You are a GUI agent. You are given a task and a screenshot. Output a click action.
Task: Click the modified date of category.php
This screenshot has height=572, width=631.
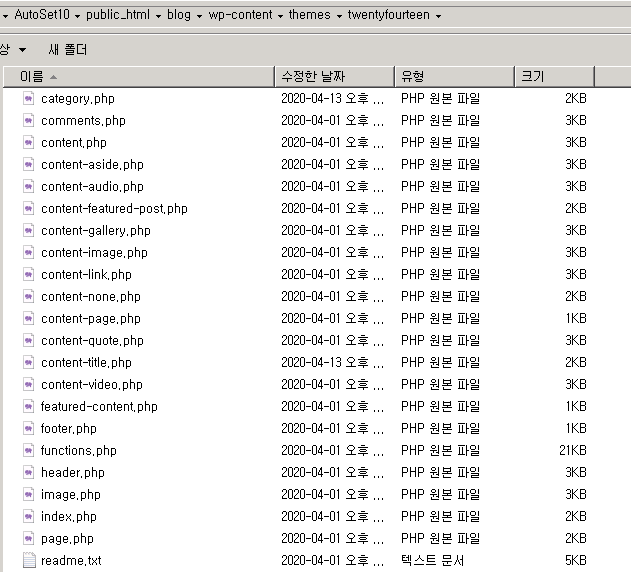(x=332, y=99)
